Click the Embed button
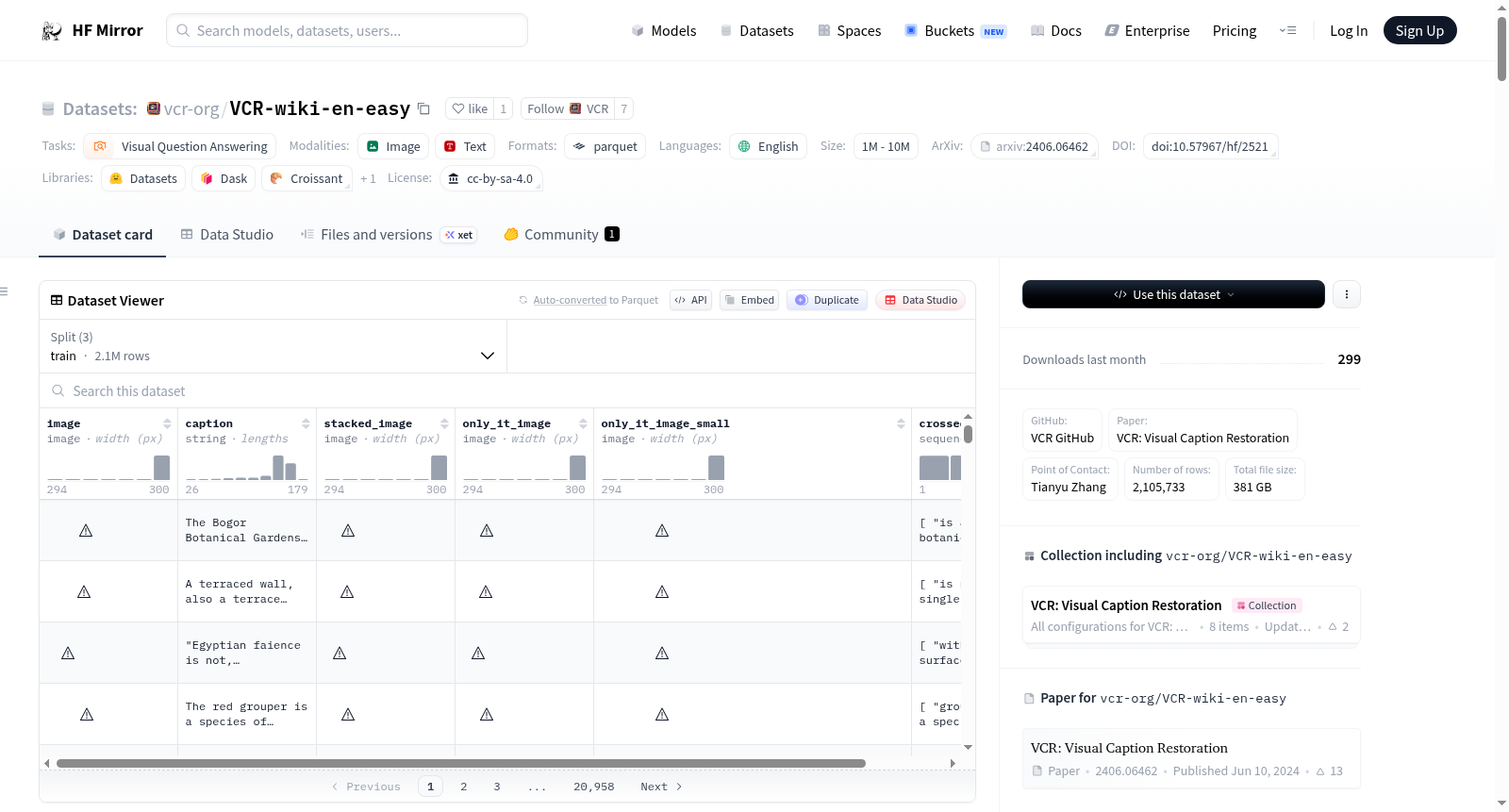 pos(749,300)
